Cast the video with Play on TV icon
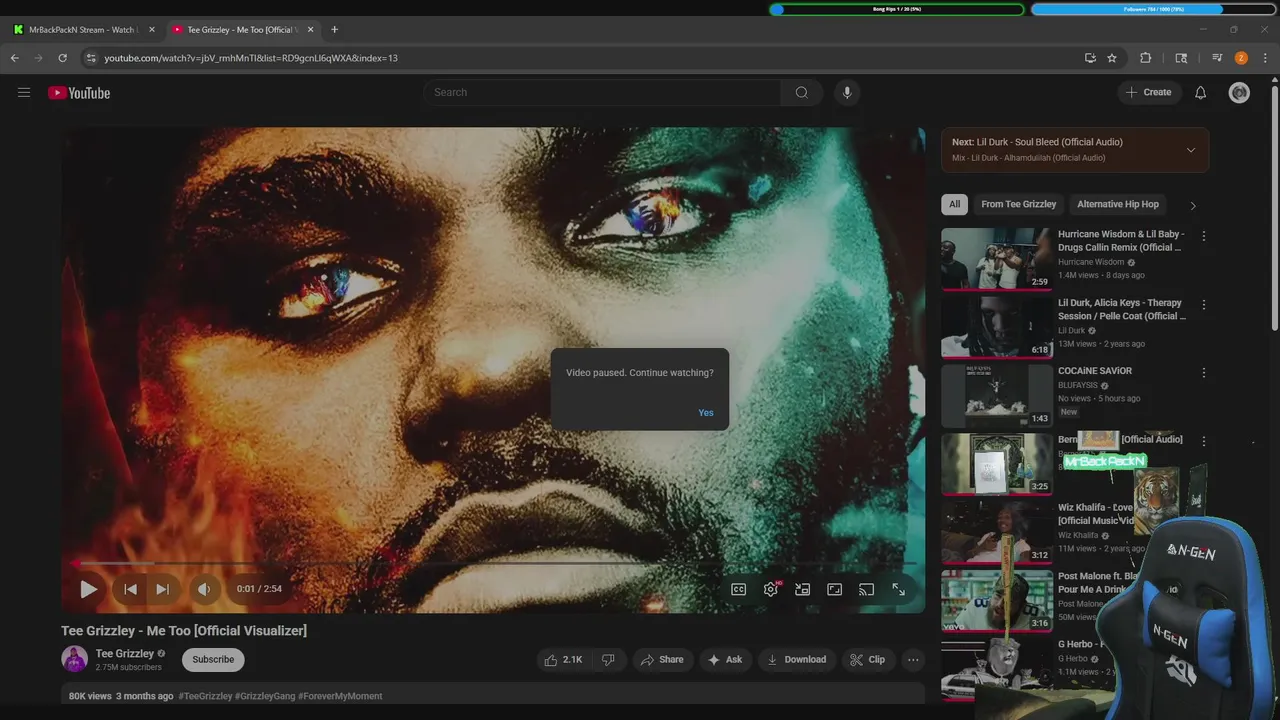The width and height of the screenshot is (1280, 720). [867, 589]
